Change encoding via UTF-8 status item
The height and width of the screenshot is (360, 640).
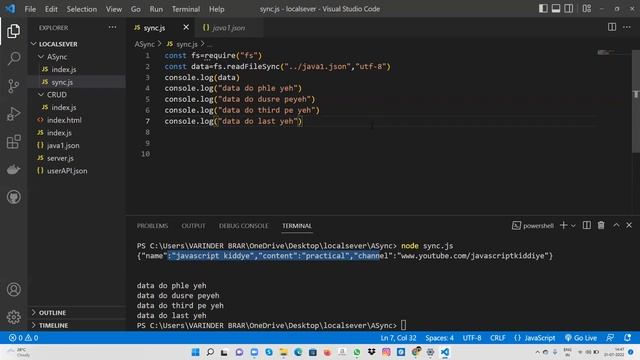(472, 338)
